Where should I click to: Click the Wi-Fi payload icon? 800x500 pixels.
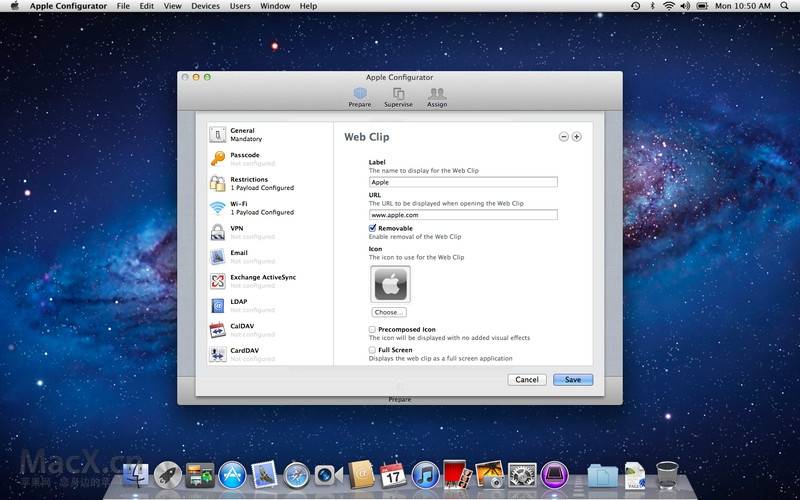click(217, 208)
